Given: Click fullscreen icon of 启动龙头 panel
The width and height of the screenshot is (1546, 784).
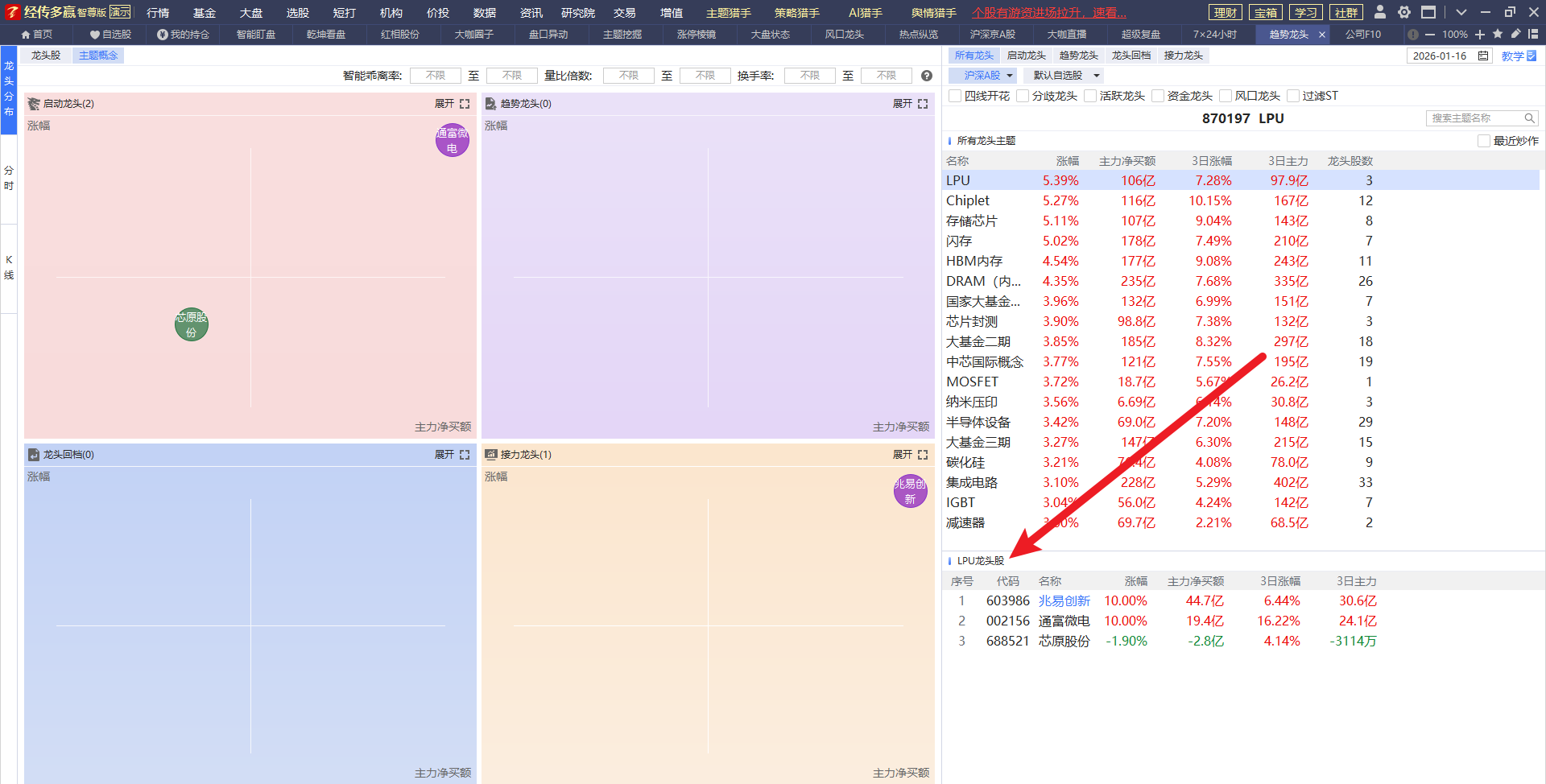Looking at the screenshot, I should click(x=465, y=104).
